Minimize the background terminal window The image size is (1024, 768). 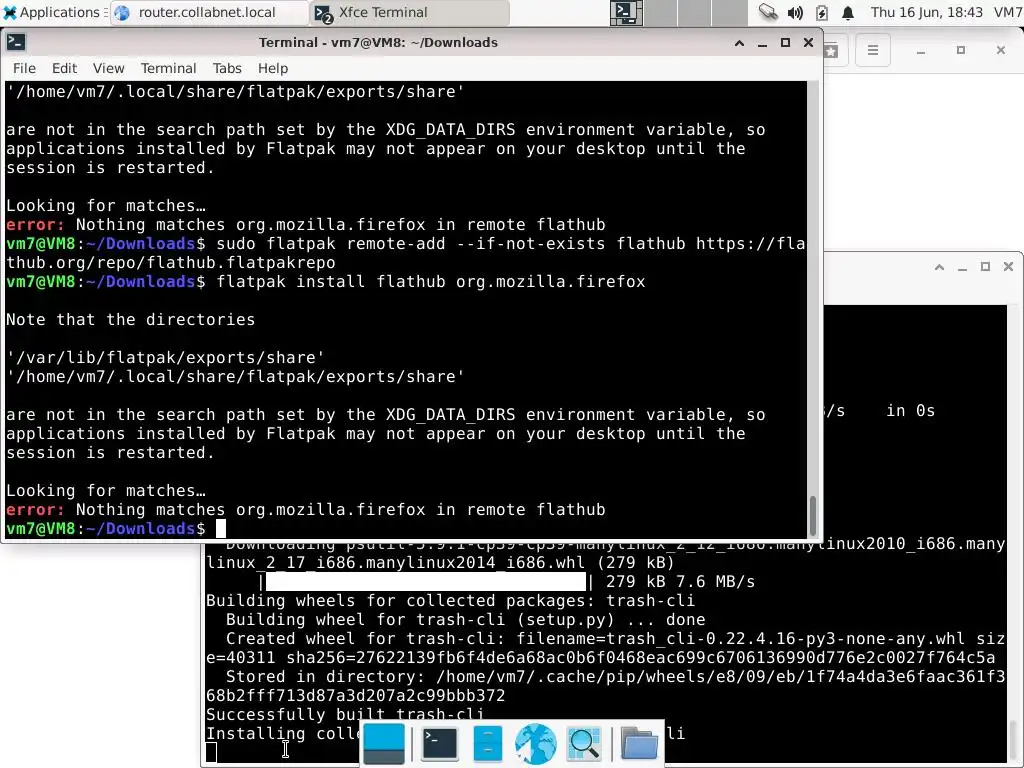pos(962,267)
